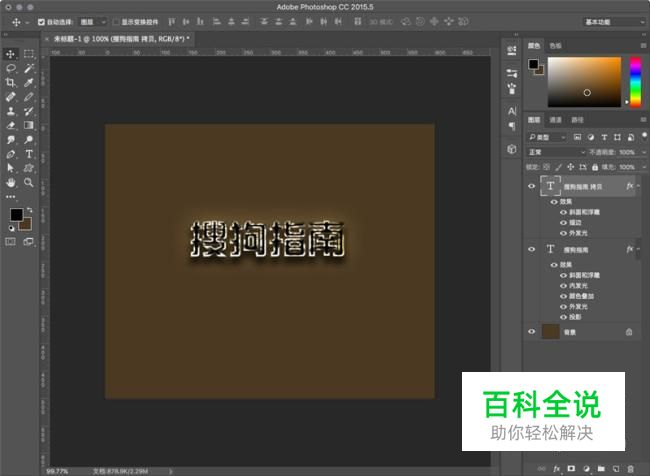Select the Move tool in the toolbox
Image resolution: width=650 pixels, height=476 pixels.
click(10, 54)
